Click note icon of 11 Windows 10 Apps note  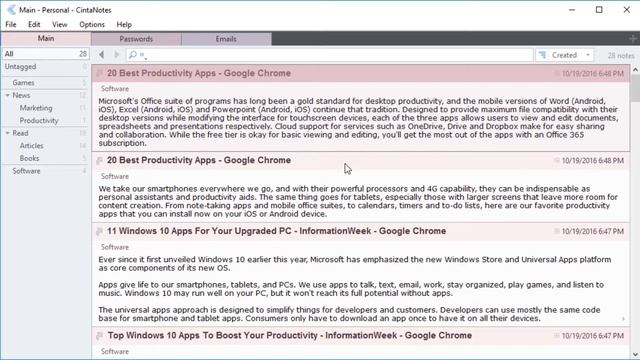click(x=99, y=231)
